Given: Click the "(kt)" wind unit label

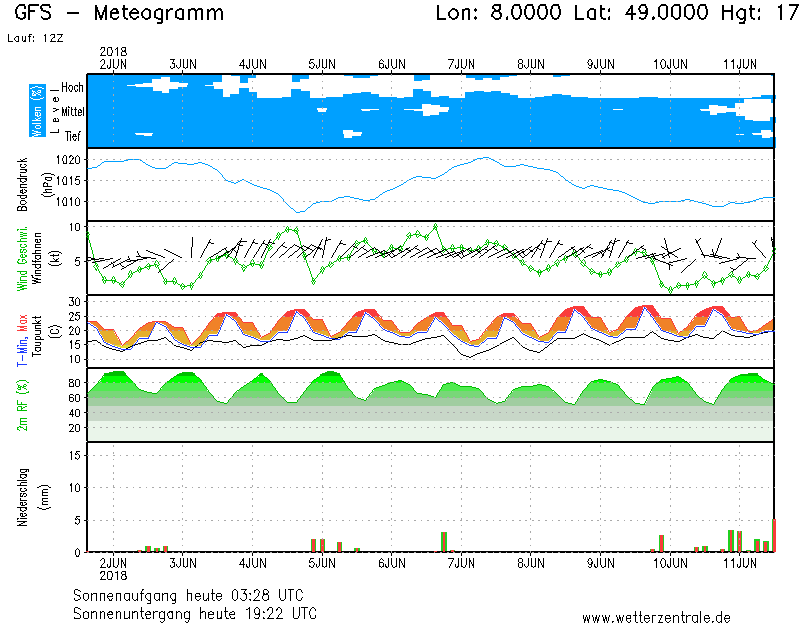Looking at the screenshot, I should pyautogui.click(x=55, y=258).
